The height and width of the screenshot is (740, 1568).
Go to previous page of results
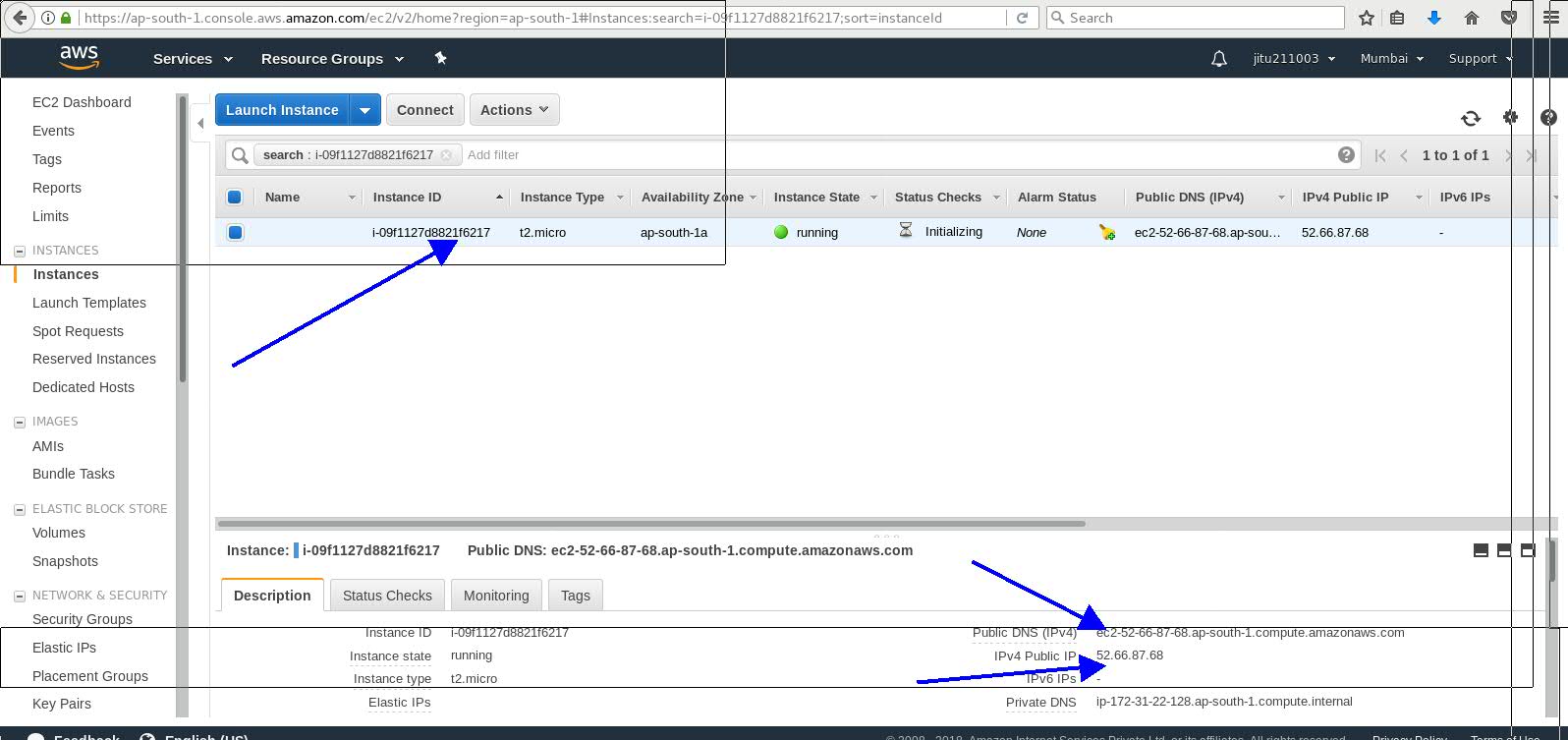pos(1404,155)
